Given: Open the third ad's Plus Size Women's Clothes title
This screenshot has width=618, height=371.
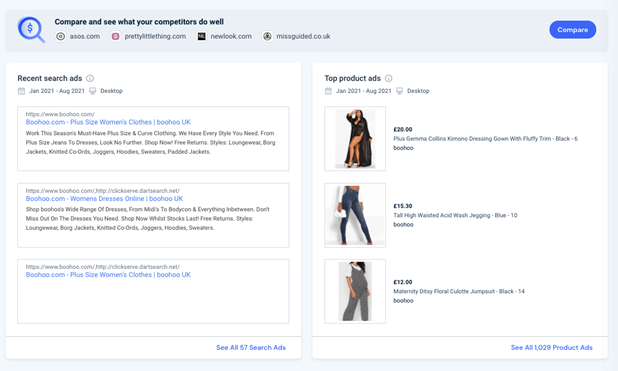Looking at the screenshot, I should click(x=108, y=275).
